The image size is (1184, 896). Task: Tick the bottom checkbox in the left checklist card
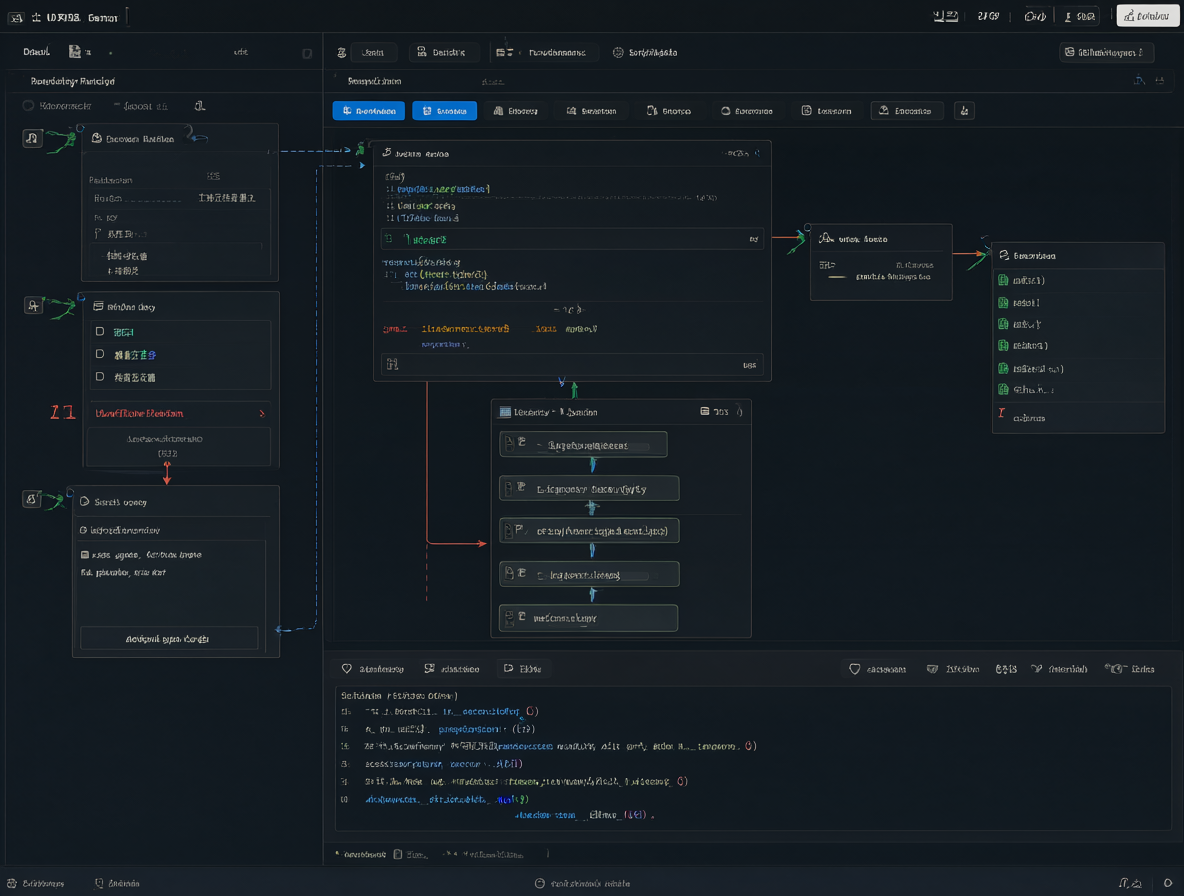click(100, 376)
